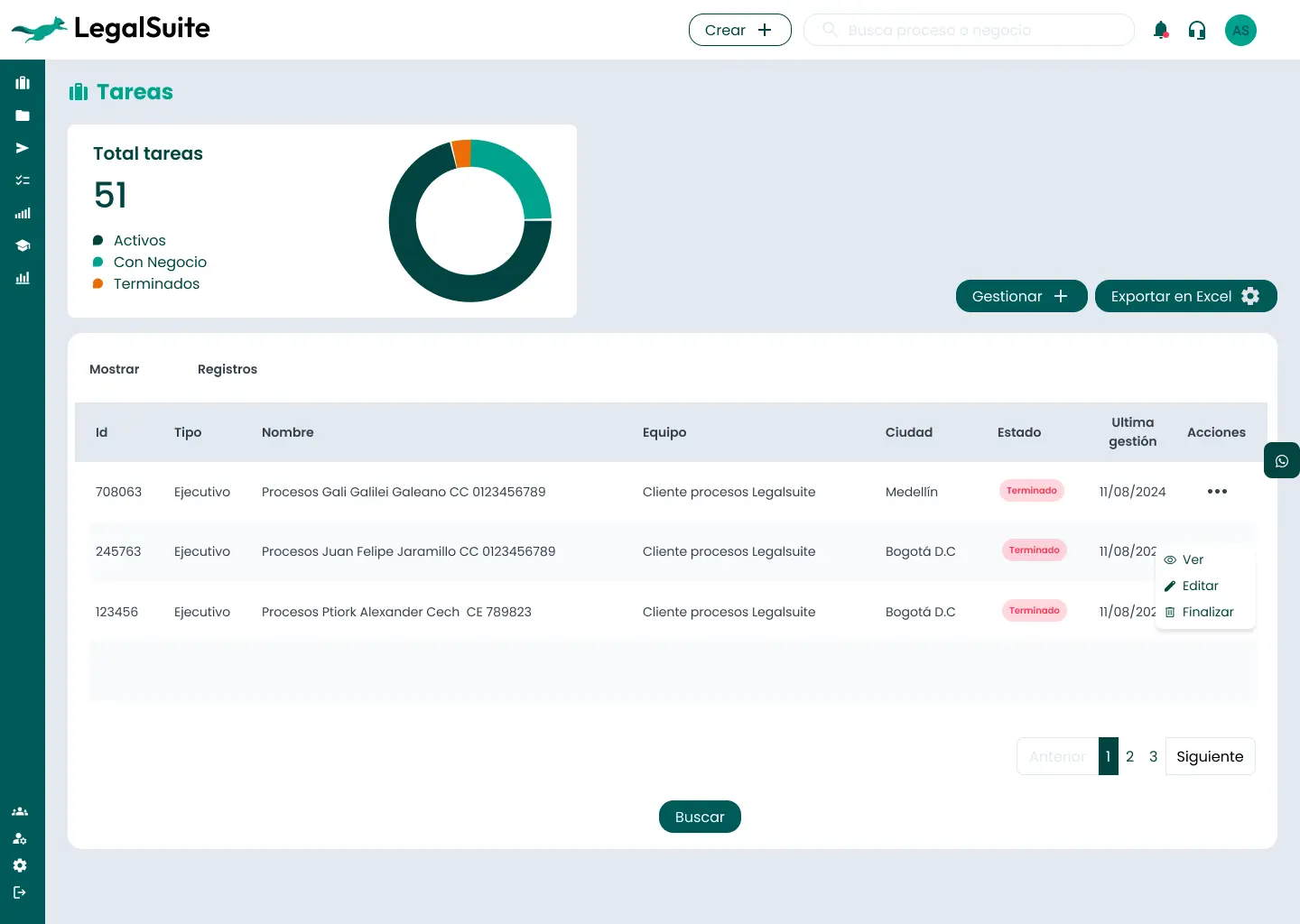This screenshot has width=1300, height=924.
Task: Click the WhatsApp floating chat icon
Action: [1281, 461]
